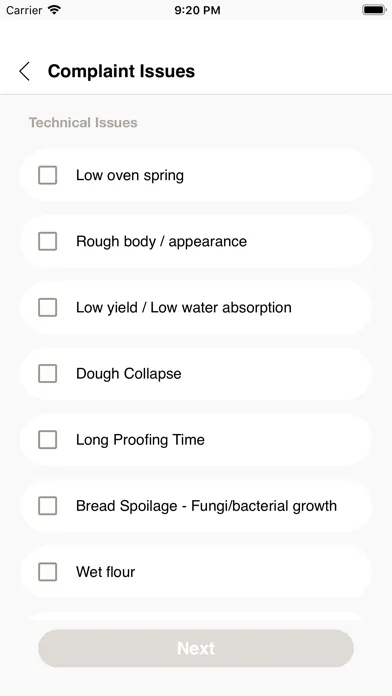Screen dimensions: 392x696
Task: Tap the Low oven spring label text
Action: [x=130, y=175]
